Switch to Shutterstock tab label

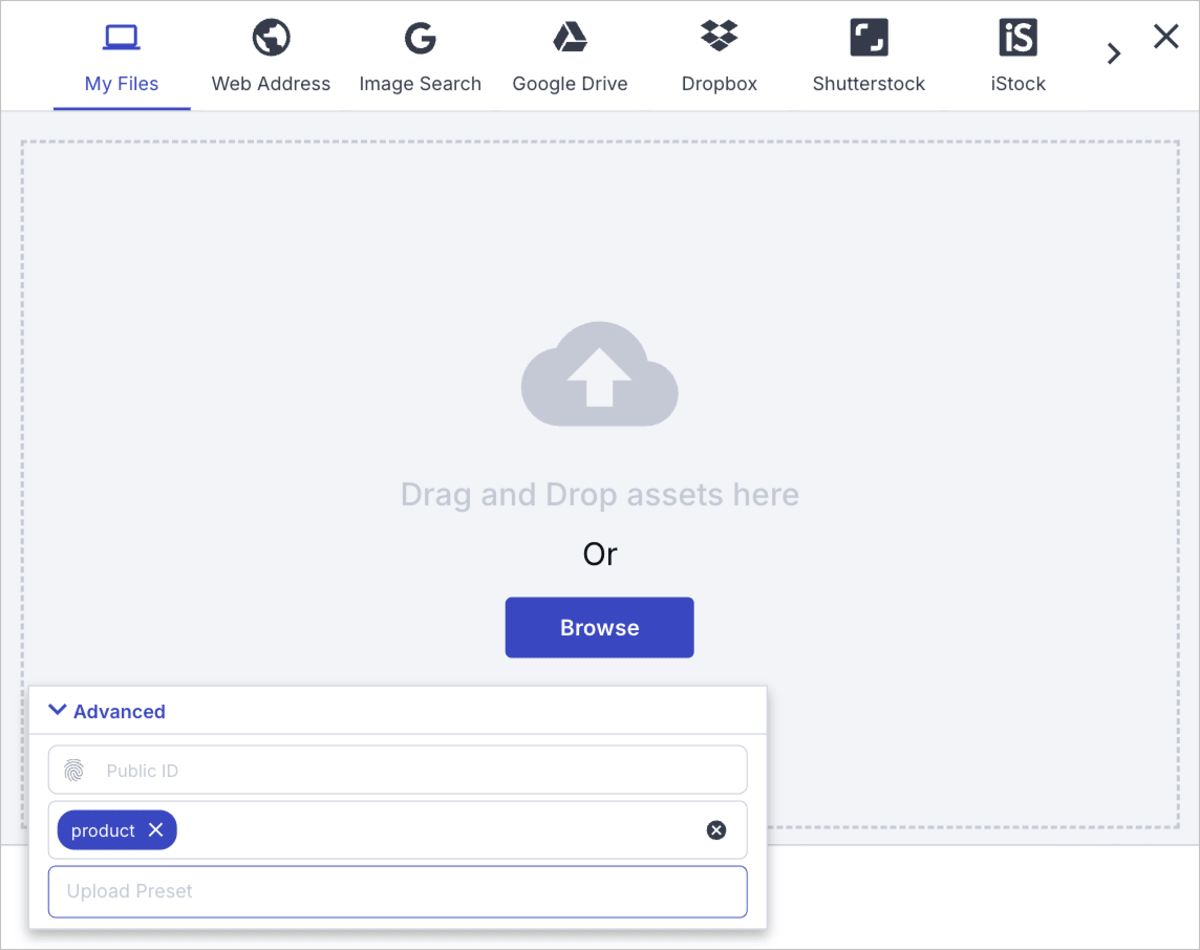(869, 84)
